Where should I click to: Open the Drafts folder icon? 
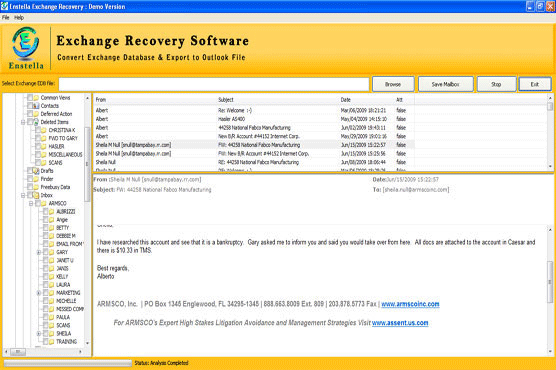click(x=36, y=171)
